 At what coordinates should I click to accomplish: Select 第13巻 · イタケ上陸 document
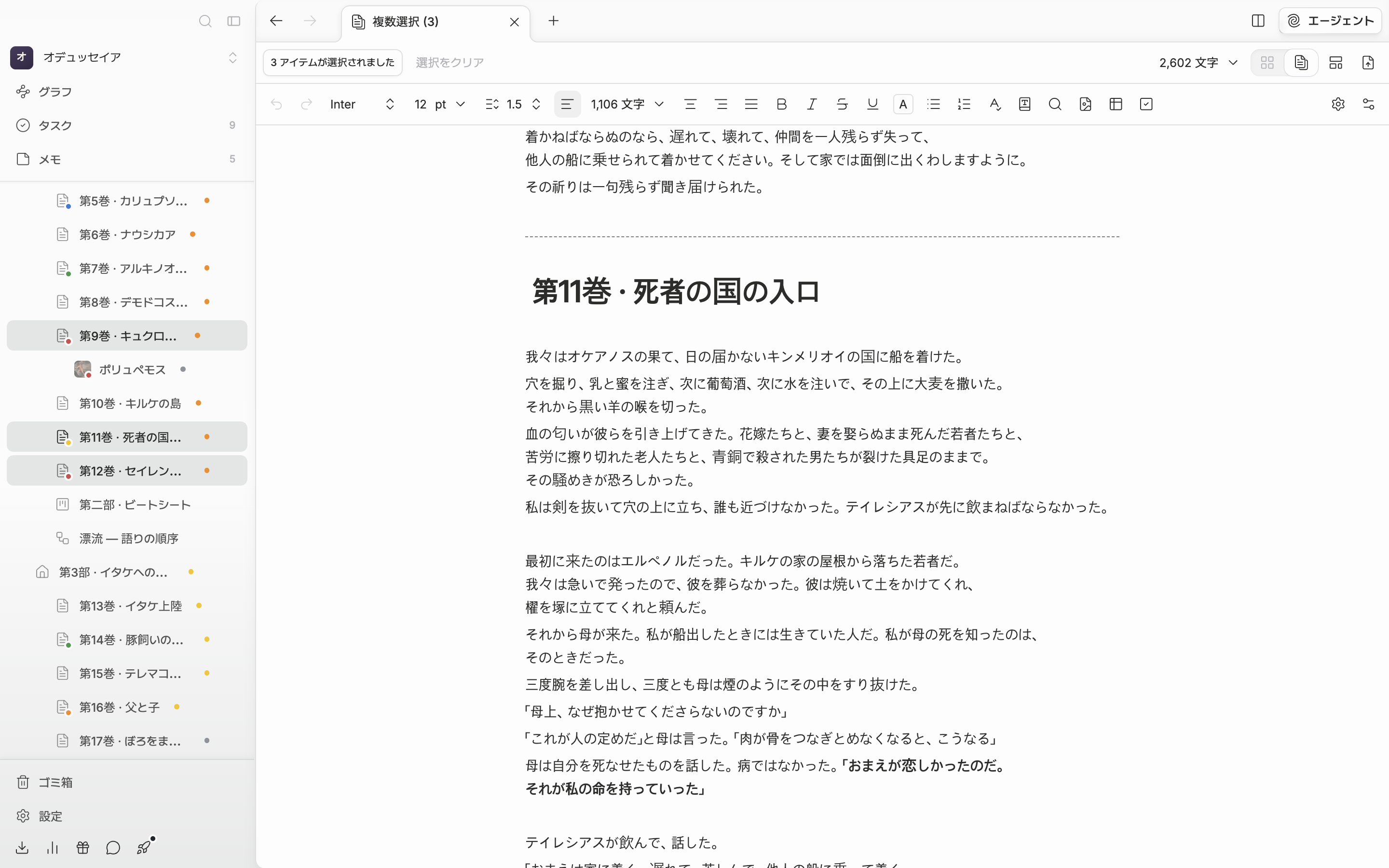[x=127, y=606]
